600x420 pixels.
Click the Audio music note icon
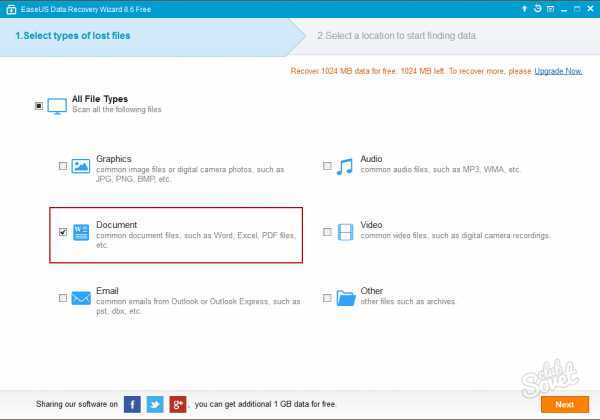[x=344, y=167]
